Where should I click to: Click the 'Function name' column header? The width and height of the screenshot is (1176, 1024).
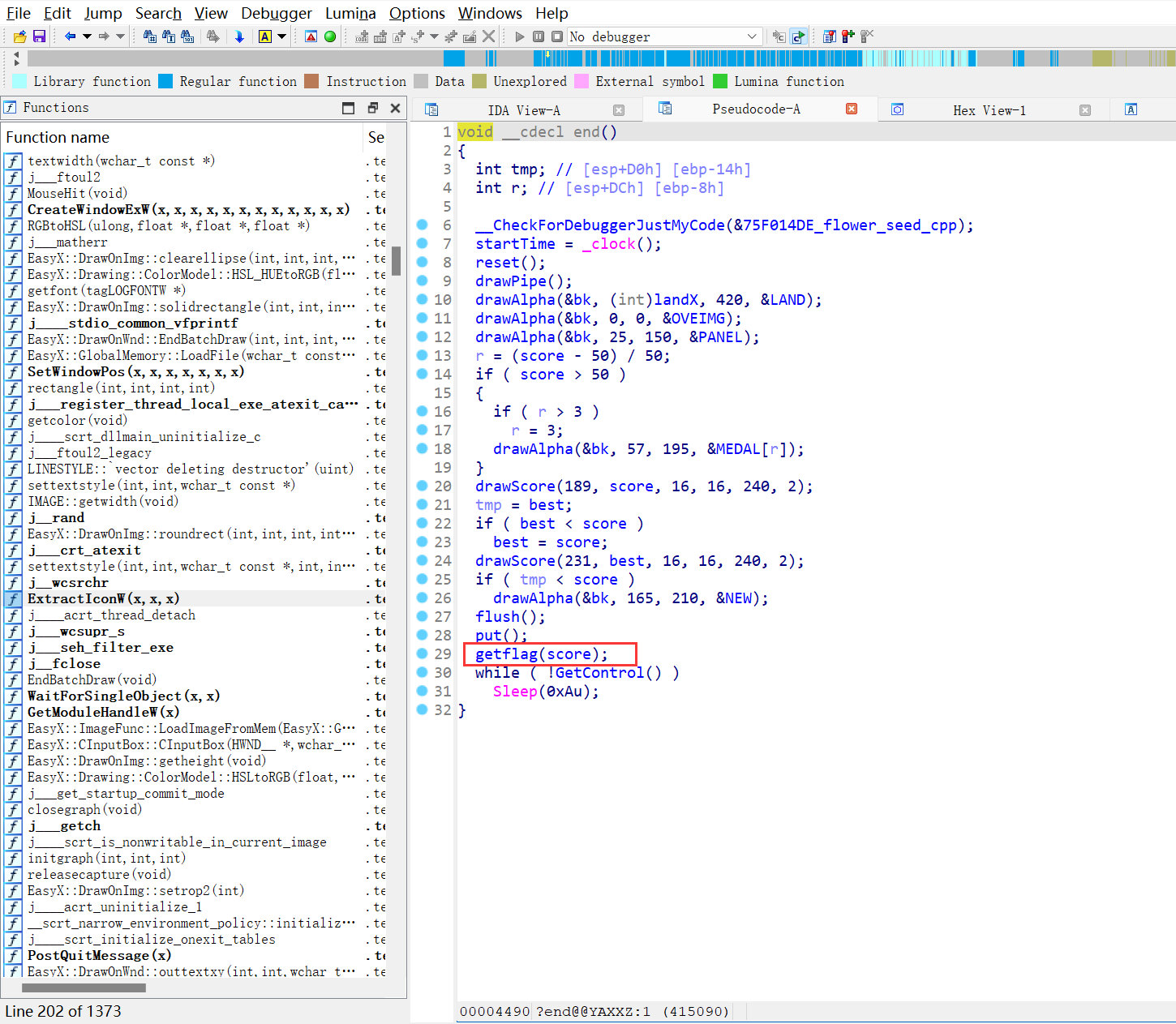(182, 137)
